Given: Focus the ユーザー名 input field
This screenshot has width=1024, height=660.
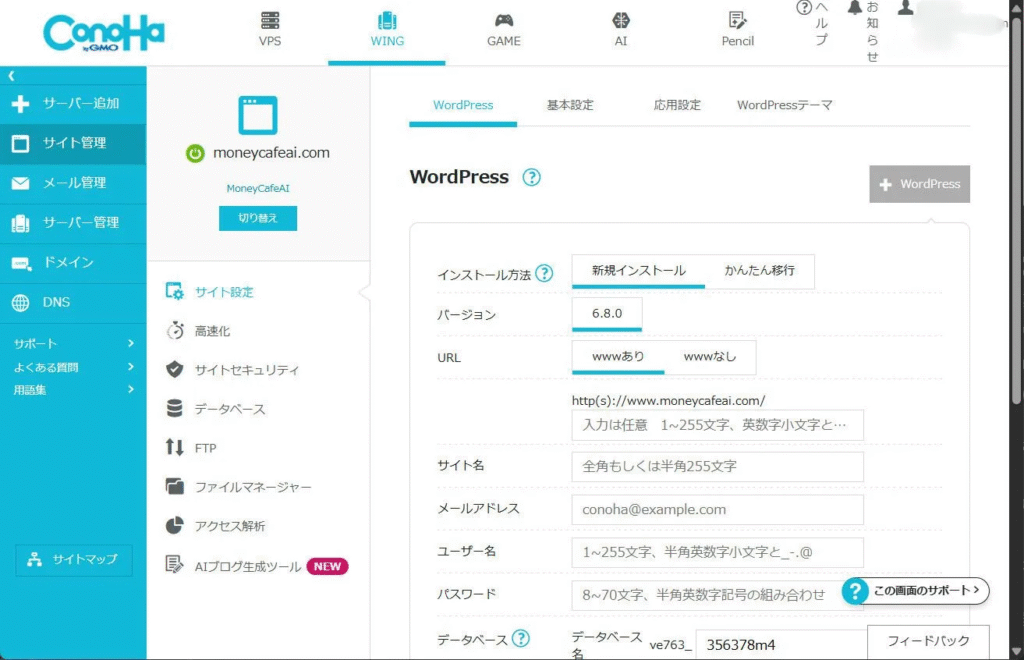Looking at the screenshot, I should click(717, 552).
